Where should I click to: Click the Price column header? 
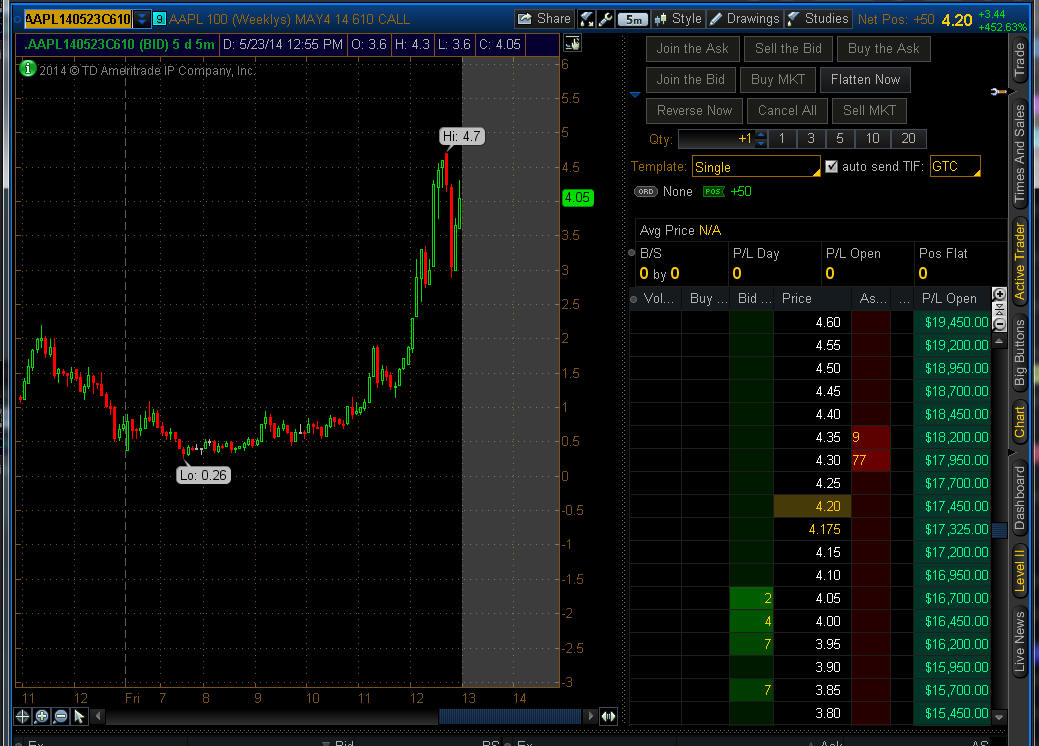click(812, 299)
